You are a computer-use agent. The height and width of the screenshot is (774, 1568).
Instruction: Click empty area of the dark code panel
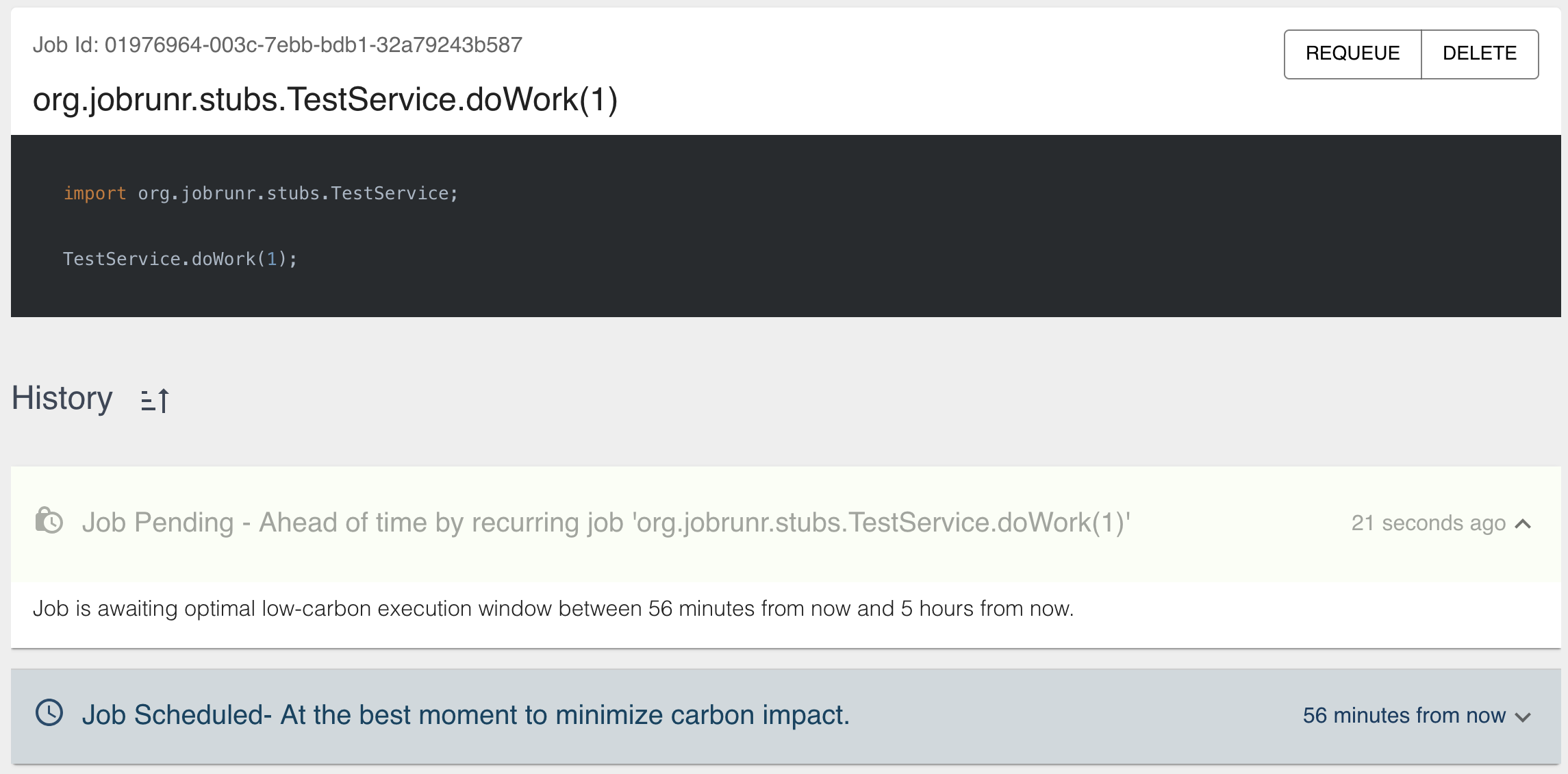click(x=959, y=226)
